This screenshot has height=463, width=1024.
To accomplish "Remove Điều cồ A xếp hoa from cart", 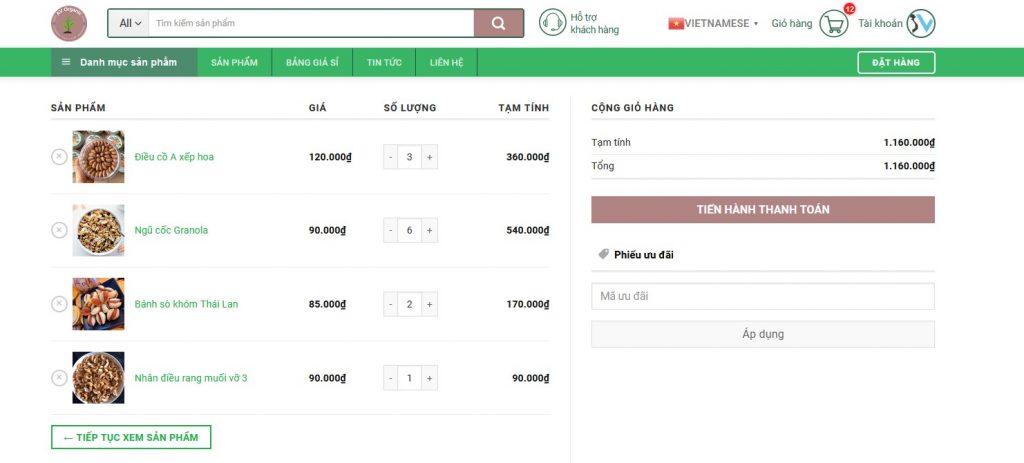I will [x=59, y=157].
